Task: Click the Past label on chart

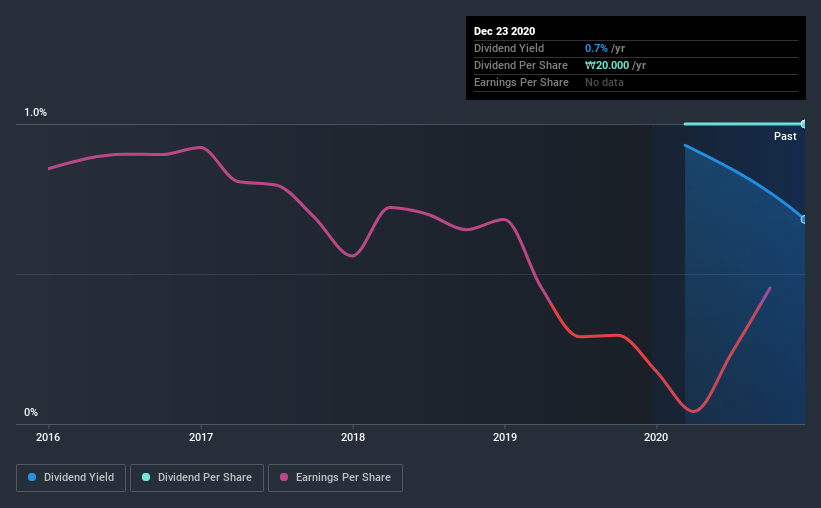Action: [x=785, y=136]
